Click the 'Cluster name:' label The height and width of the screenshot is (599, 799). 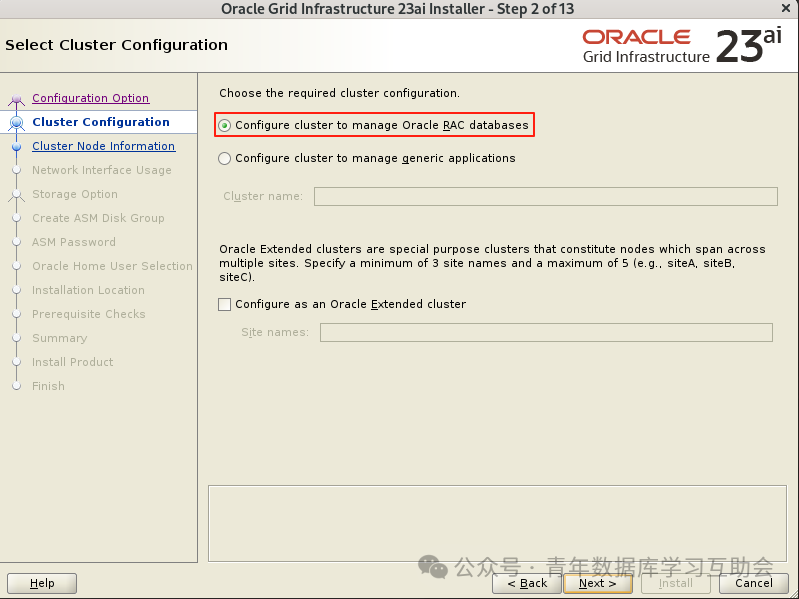(263, 196)
